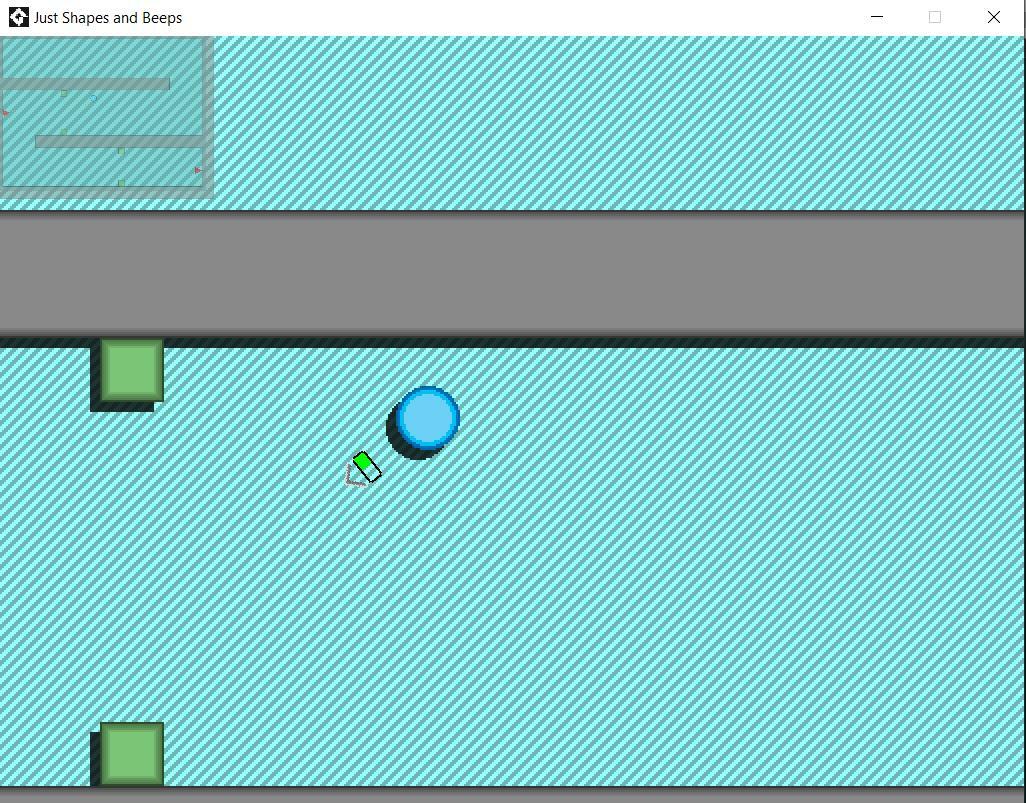This screenshot has height=803, width=1026.
Task: Click the green square below the gray wall
Action: point(132,370)
